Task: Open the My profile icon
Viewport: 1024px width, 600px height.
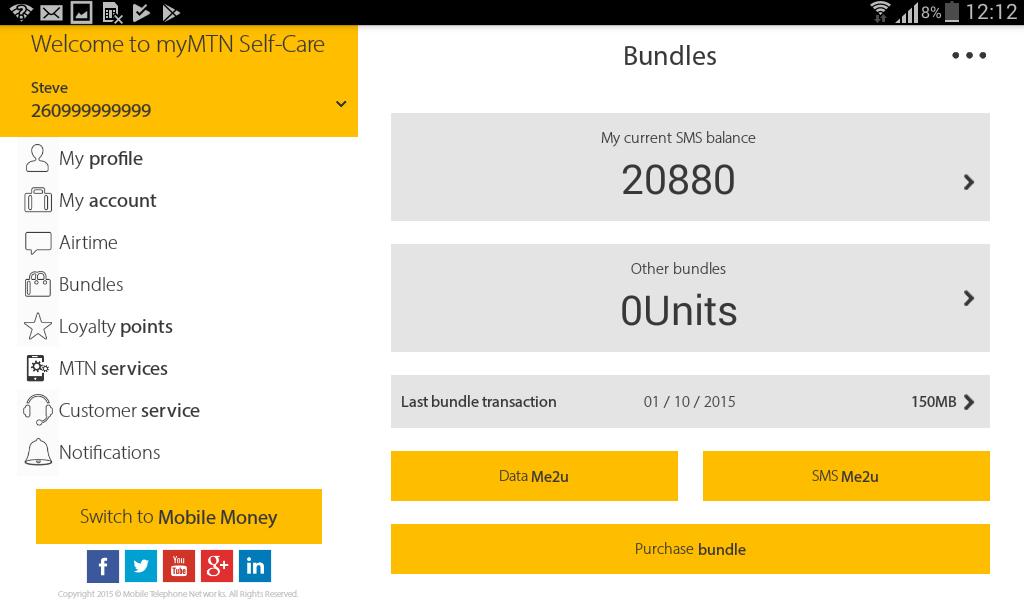Action: click(37, 157)
